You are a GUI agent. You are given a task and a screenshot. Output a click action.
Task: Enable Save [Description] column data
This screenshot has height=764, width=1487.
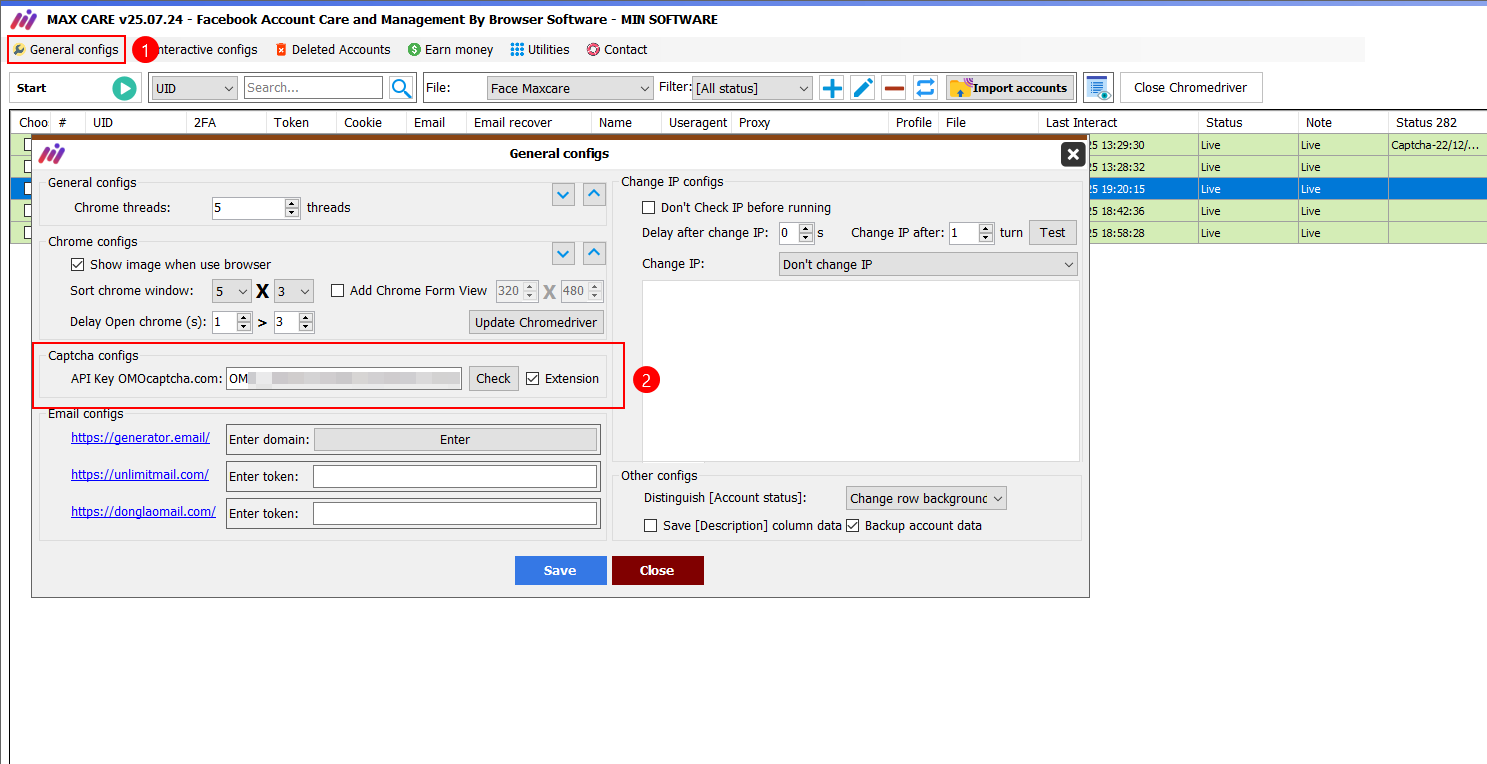point(651,526)
